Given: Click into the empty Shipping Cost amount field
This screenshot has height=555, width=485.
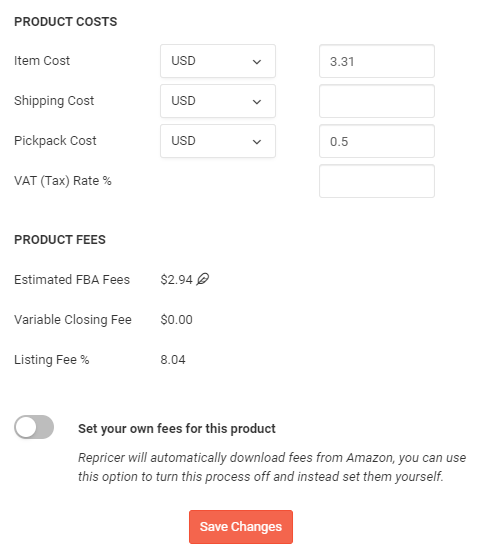Looking at the screenshot, I should (x=377, y=101).
